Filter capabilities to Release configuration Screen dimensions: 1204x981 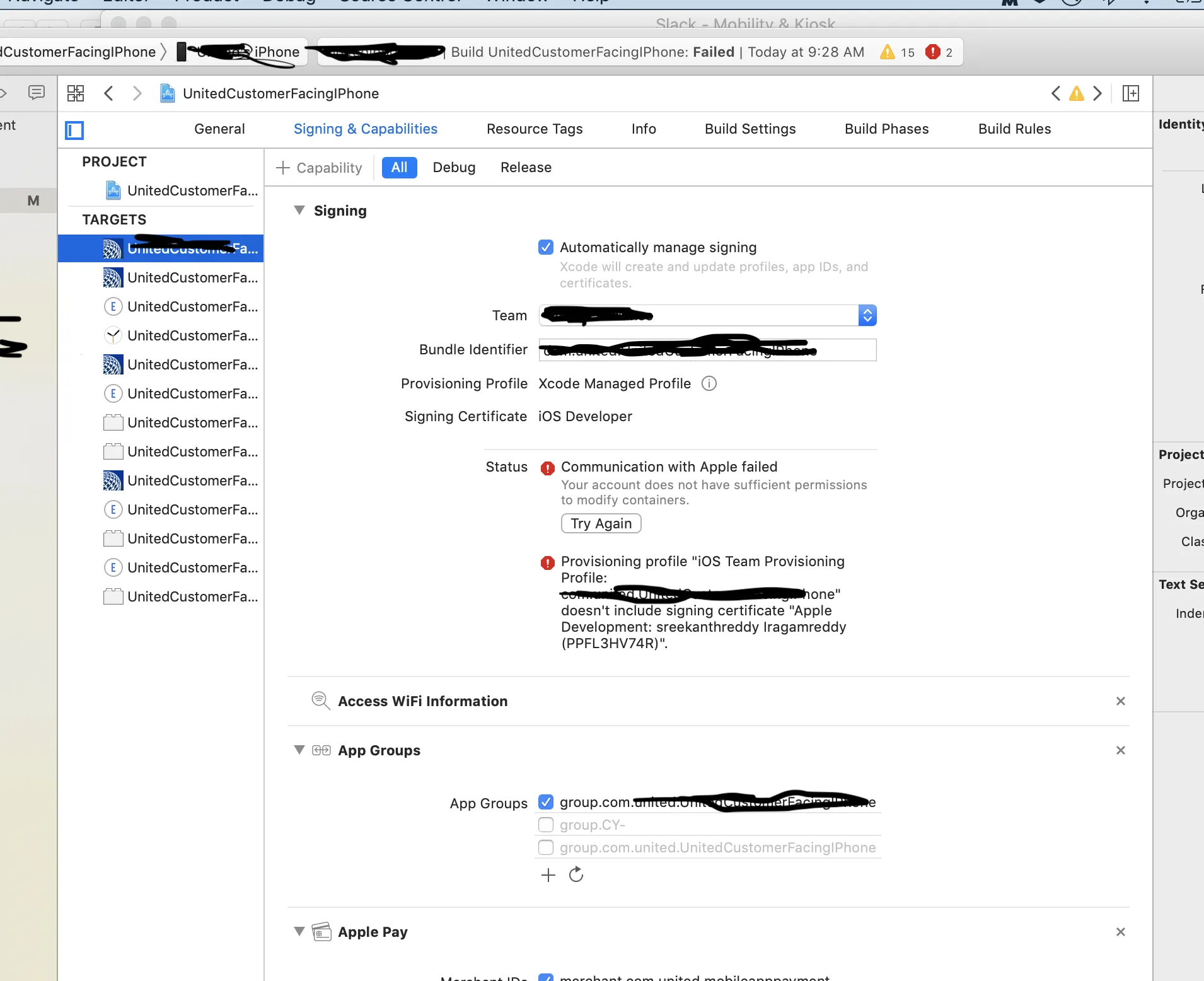click(x=526, y=167)
